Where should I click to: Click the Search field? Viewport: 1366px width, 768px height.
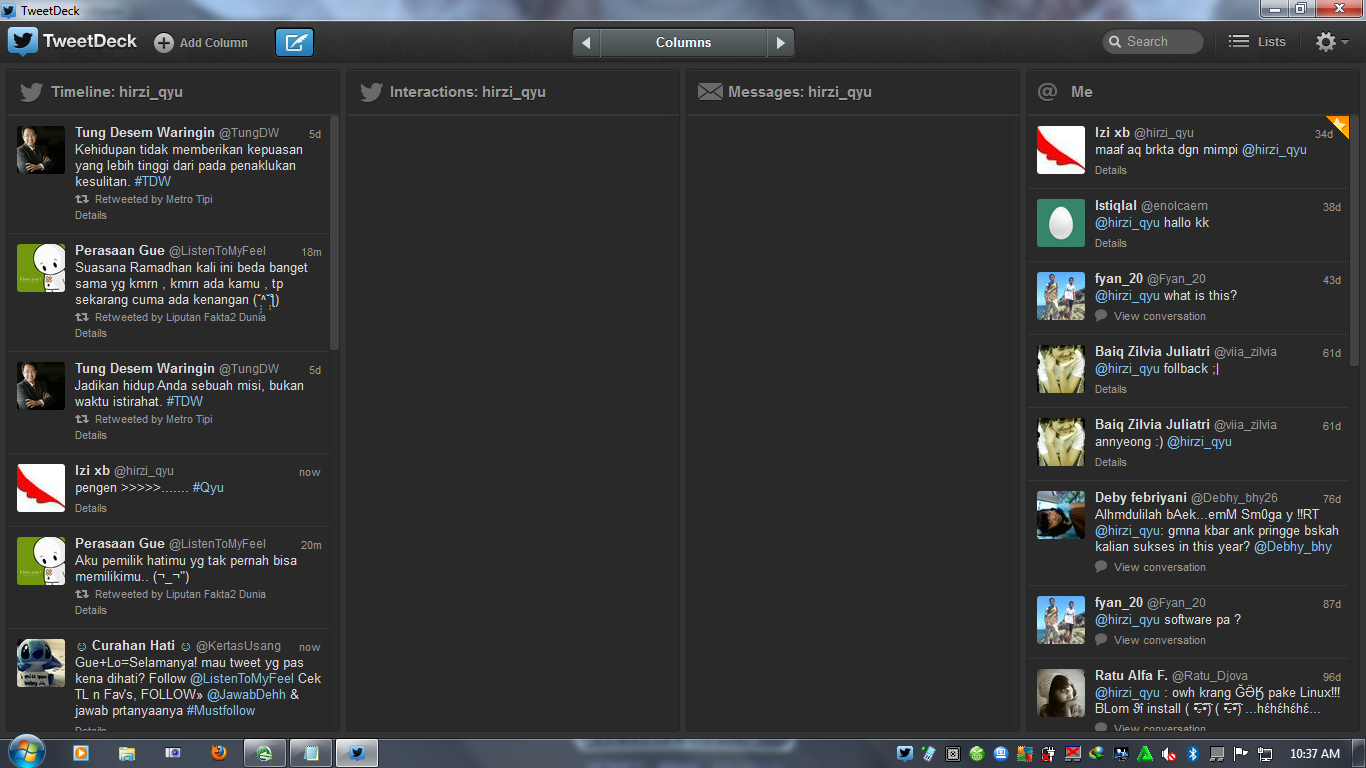click(x=1153, y=42)
